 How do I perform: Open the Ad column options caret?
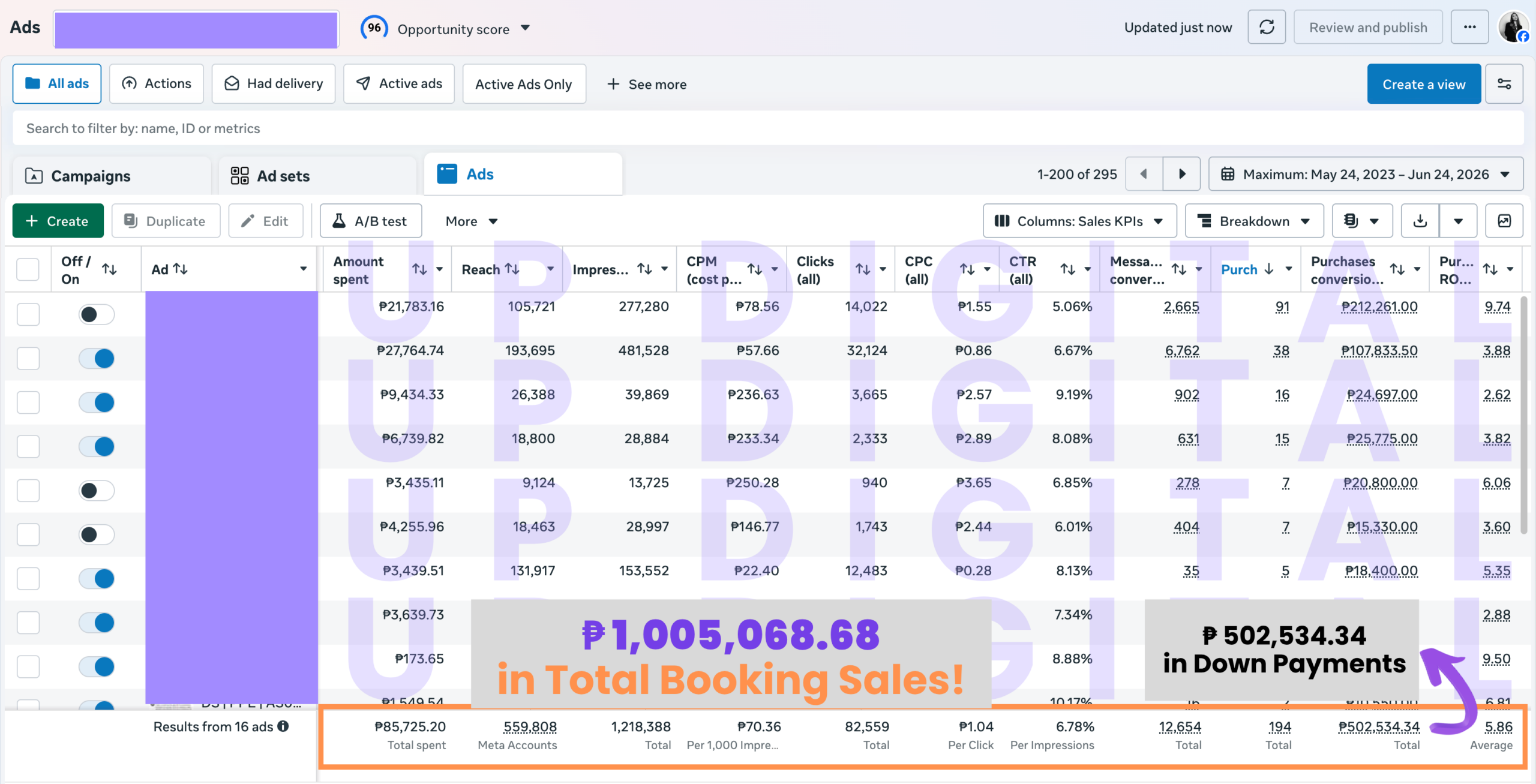[x=304, y=269]
